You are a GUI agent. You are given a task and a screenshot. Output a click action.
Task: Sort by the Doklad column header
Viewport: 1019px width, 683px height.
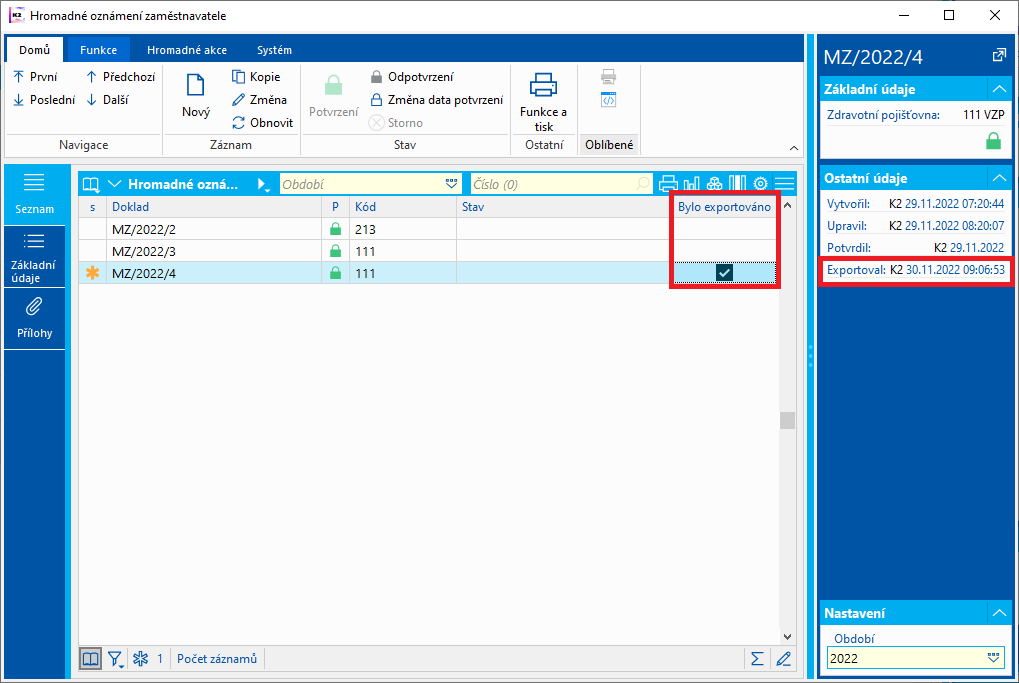pyautogui.click(x=214, y=207)
